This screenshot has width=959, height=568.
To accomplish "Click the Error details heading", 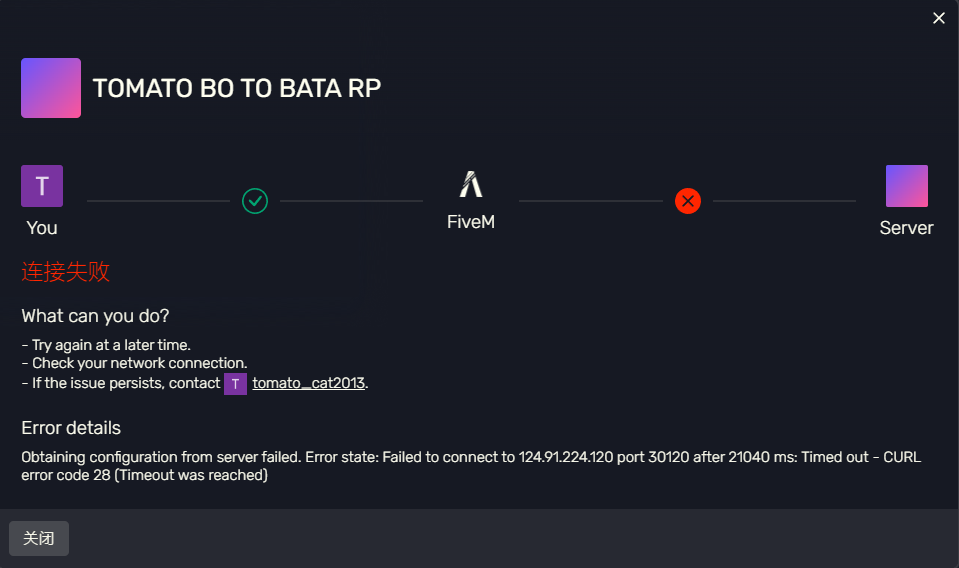I will click(x=71, y=428).
